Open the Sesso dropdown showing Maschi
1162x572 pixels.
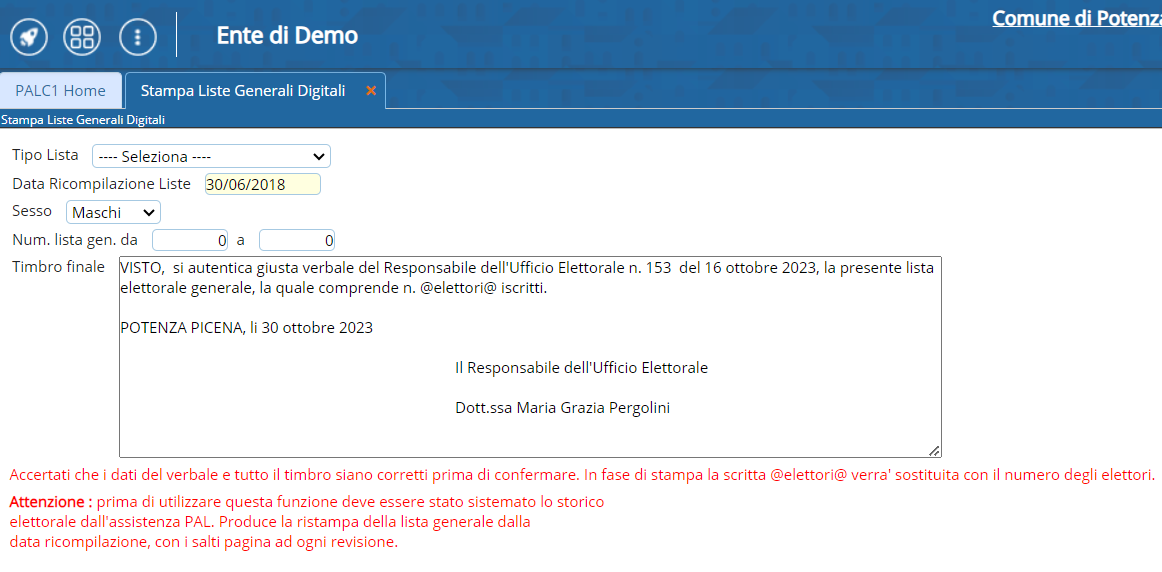[113, 213]
